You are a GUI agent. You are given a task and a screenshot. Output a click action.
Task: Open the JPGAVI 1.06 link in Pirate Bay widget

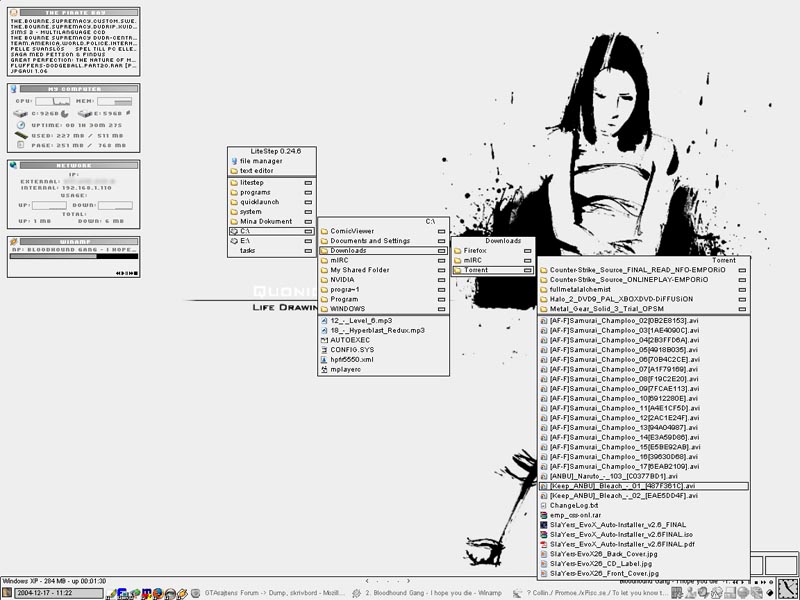(29, 71)
